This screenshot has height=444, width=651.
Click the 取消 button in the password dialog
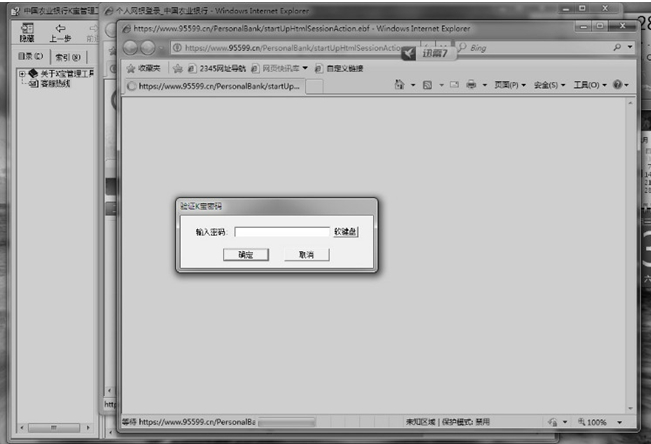[306, 255]
